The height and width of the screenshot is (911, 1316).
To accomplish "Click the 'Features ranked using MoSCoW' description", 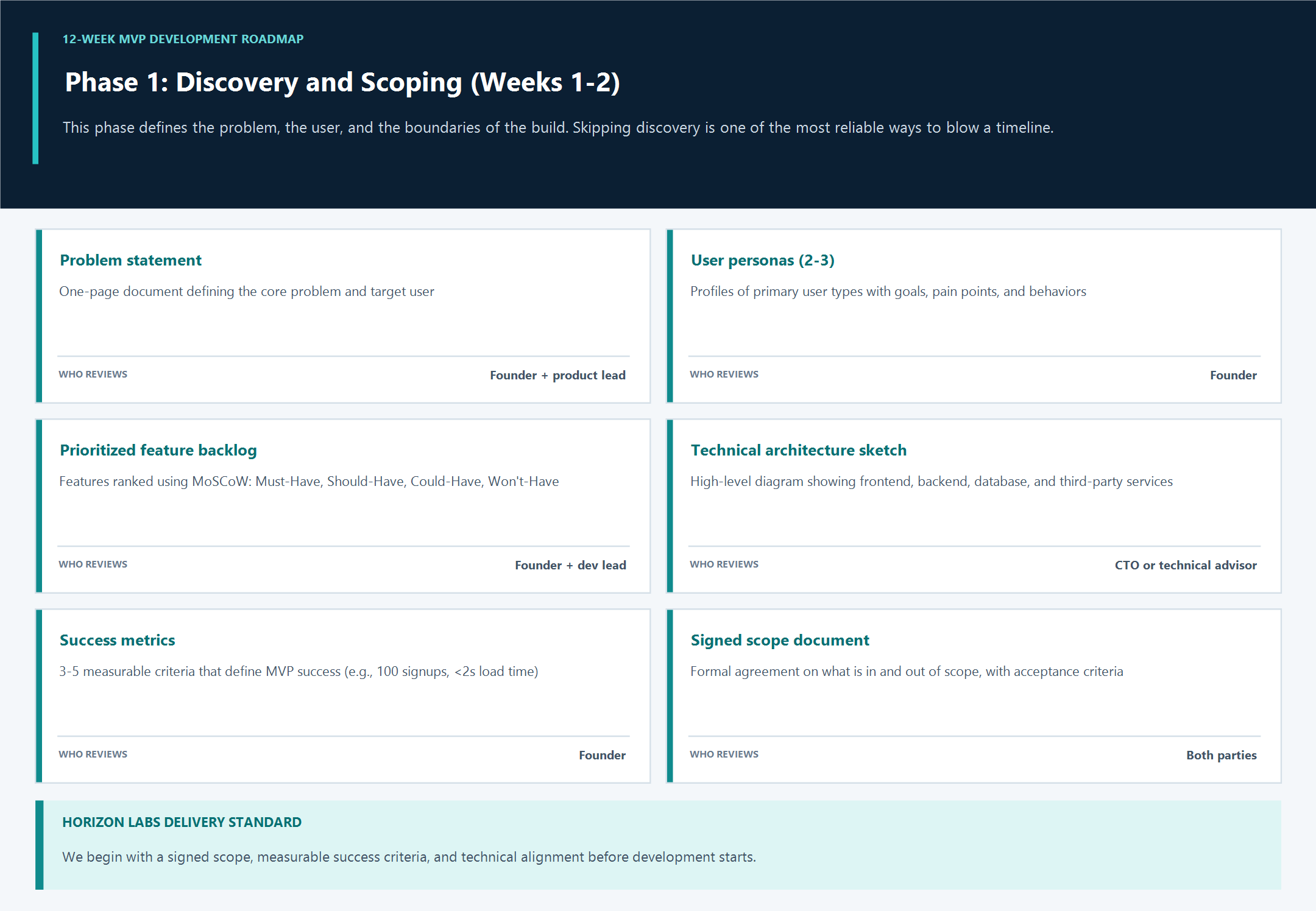I will pyautogui.click(x=309, y=482).
